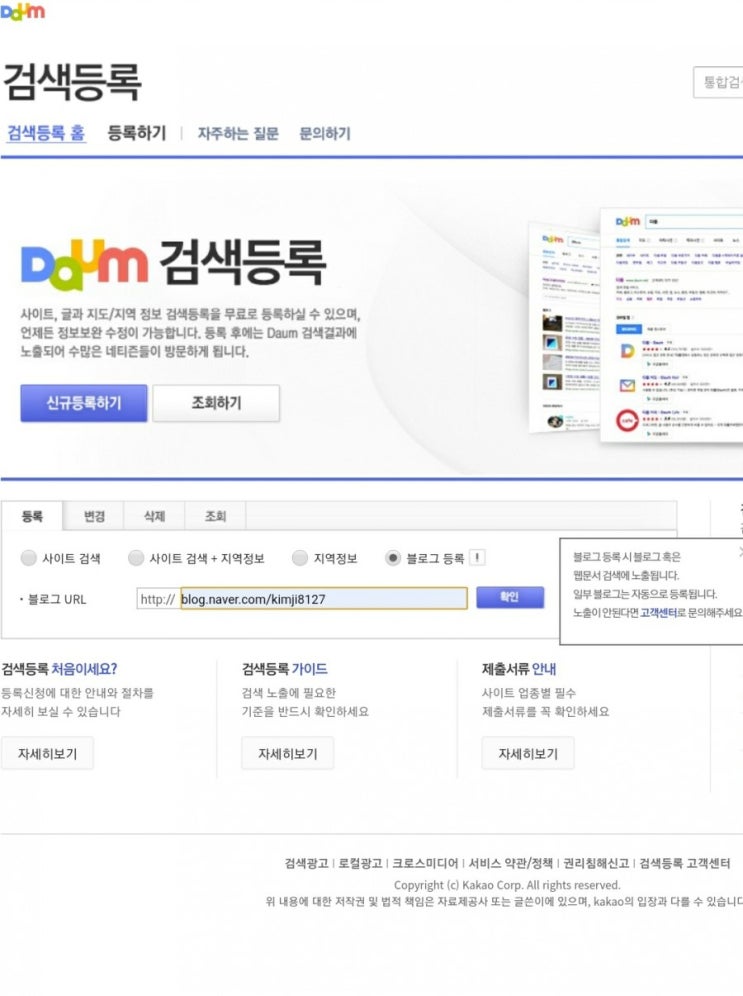Open 서비스 약관/정책 footer link
The height and width of the screenshot is (996, 743).
pos(511,863)
